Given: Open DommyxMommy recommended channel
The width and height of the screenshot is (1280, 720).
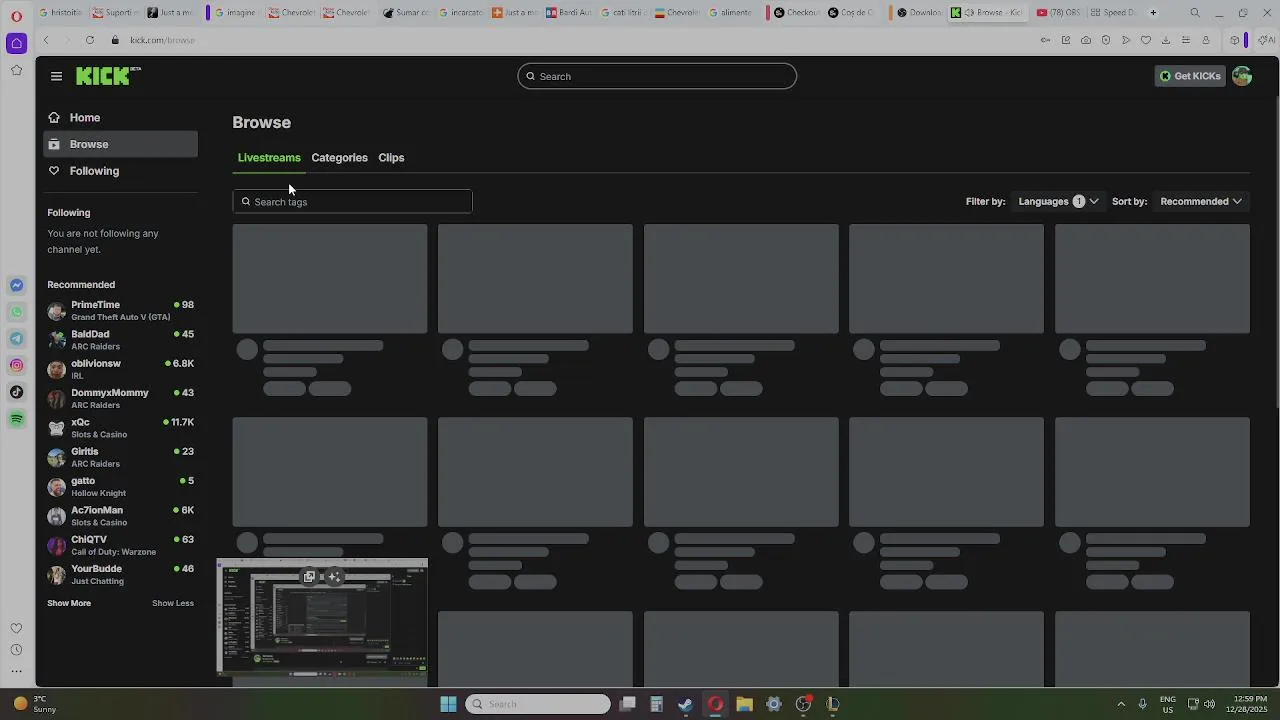Looking at the screenshot, I should click(120, 398).
